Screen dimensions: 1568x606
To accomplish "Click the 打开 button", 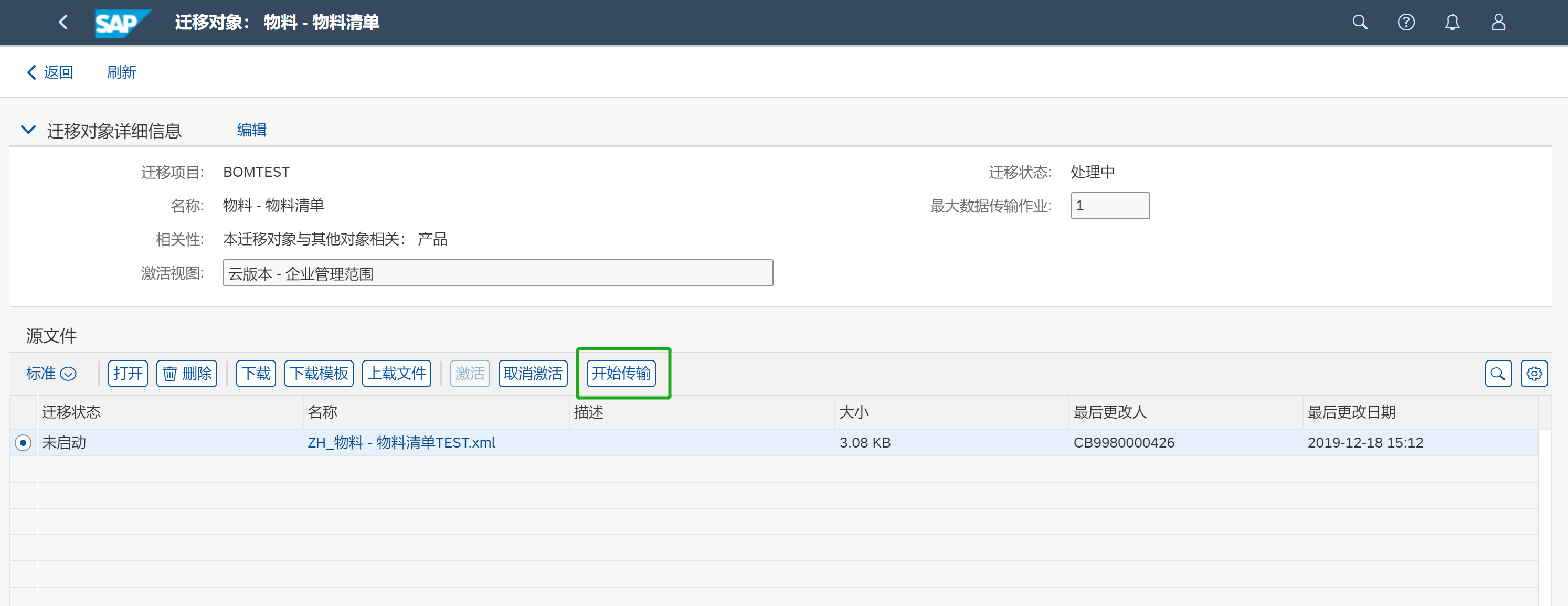I will pyautogui.click(x=128, y=373).
